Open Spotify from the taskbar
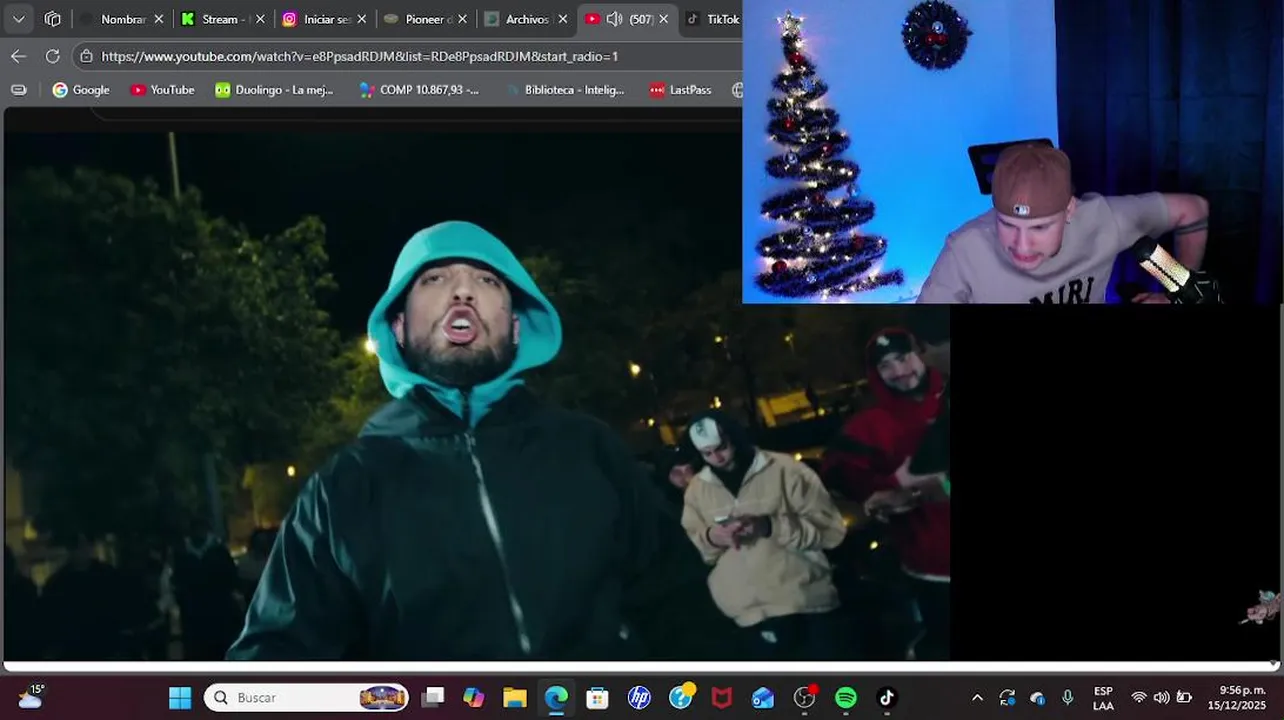This screenshot has width=1284, height=720. pos(846,697)
